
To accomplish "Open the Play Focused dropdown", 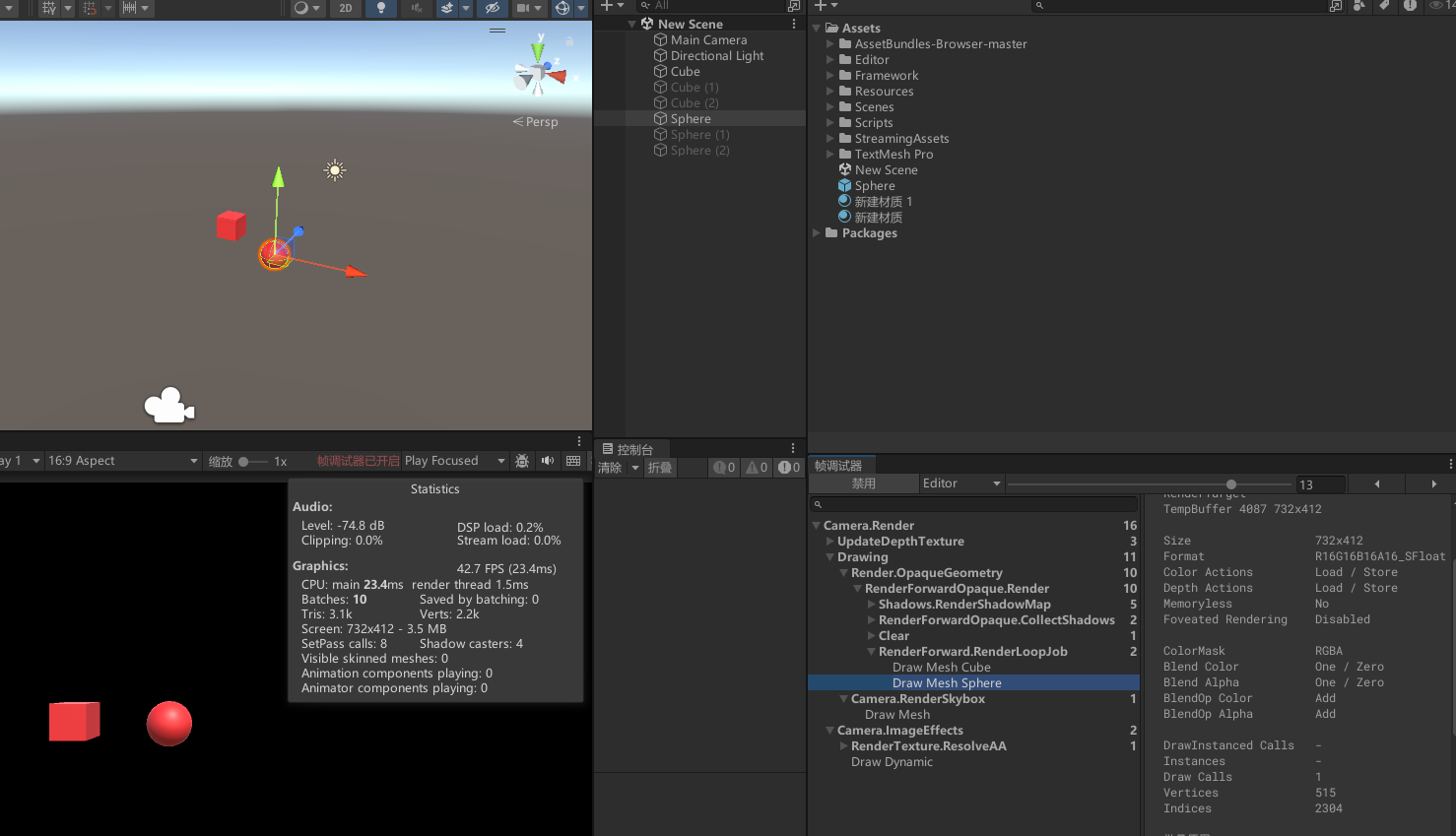I will coord(453,461).
